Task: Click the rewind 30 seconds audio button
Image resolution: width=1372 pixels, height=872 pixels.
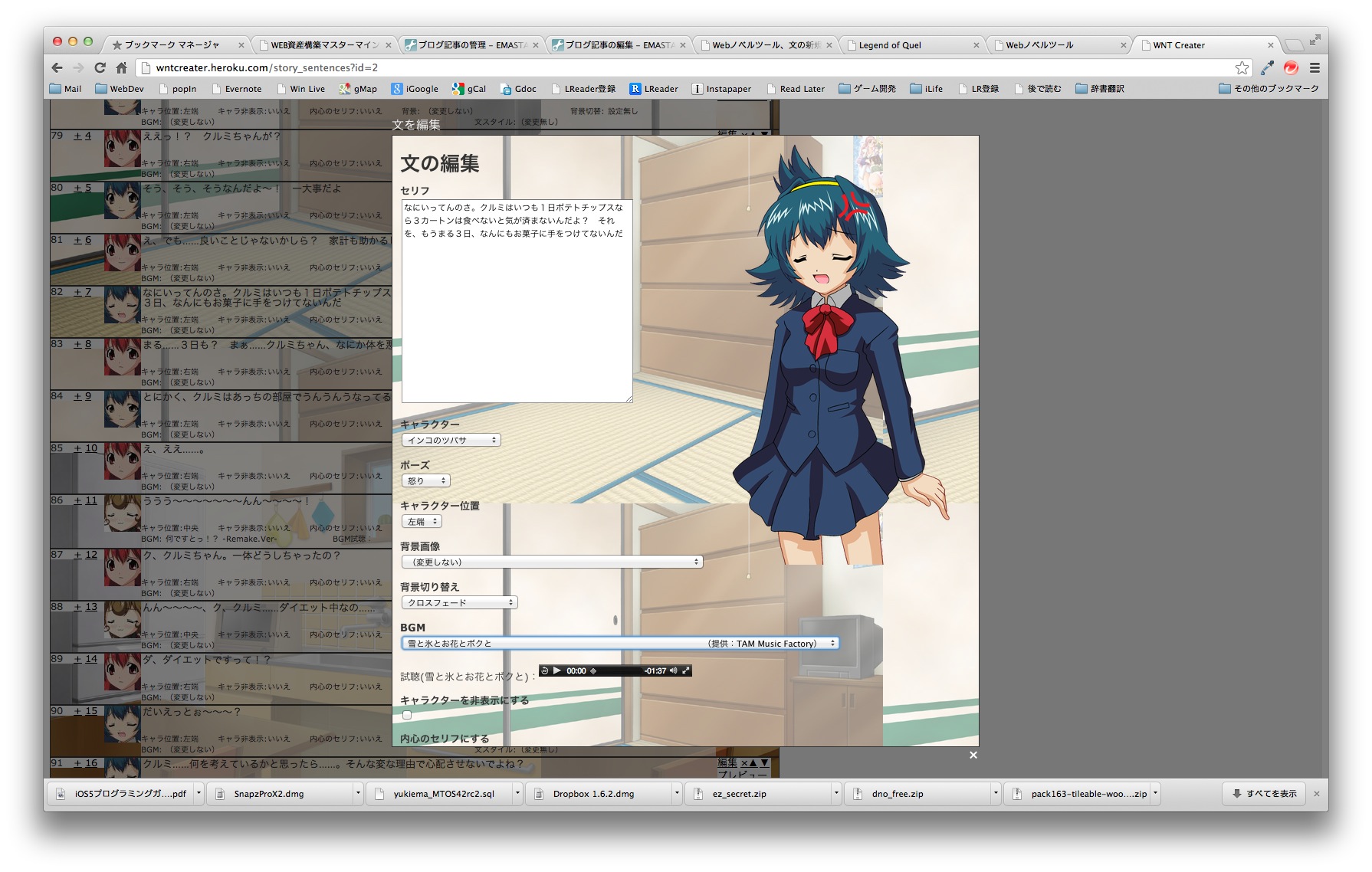Action: click(x=545, y=670)
